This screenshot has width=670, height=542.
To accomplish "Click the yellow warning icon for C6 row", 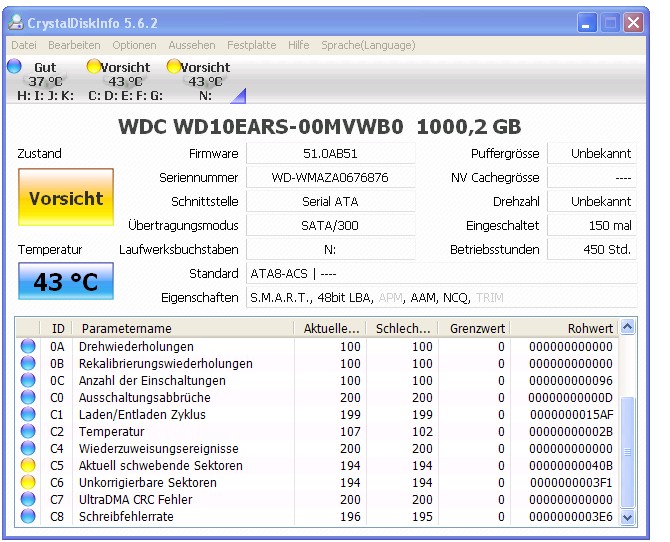I will click(28, 482).
